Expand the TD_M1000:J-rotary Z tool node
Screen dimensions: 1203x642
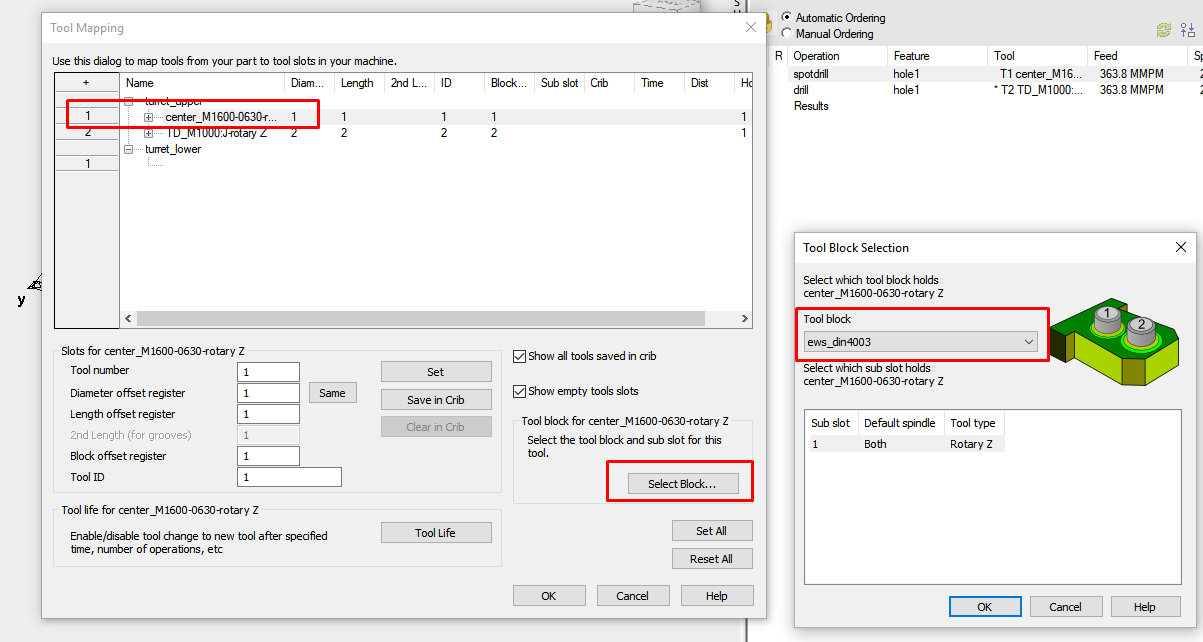(x=148, y=133)
